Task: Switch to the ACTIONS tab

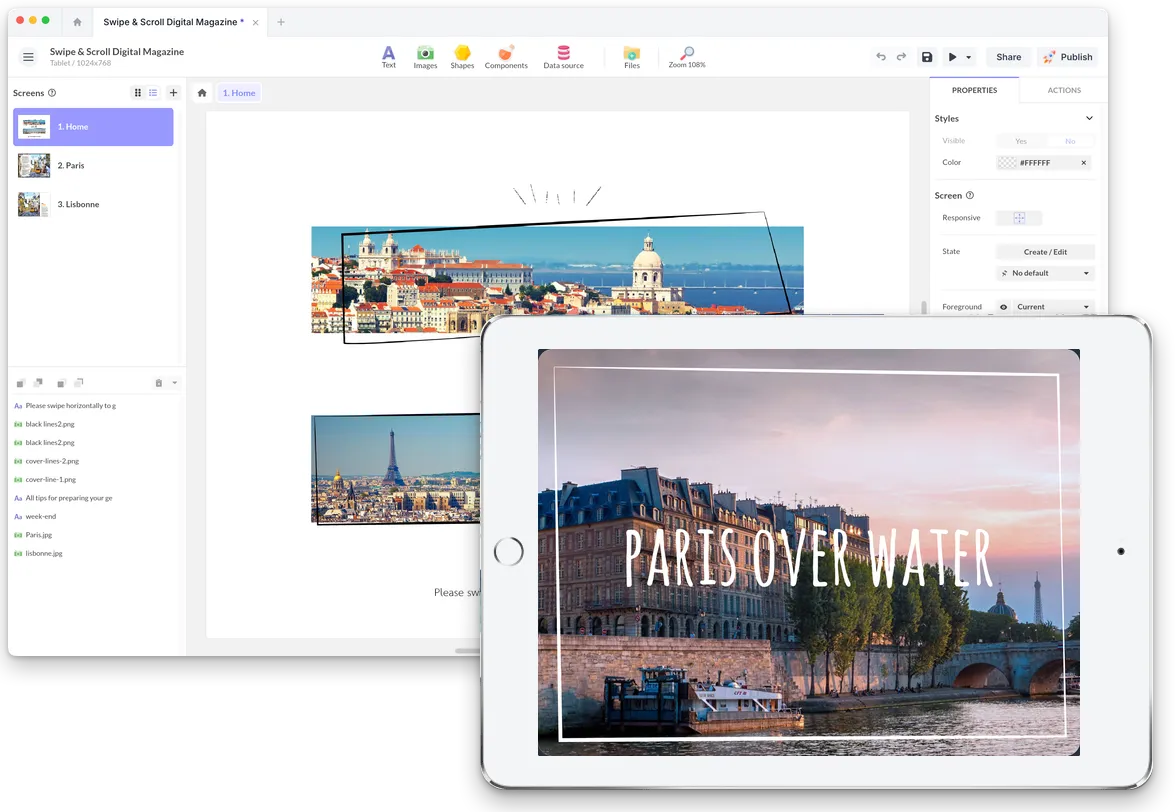Action: pyautogui.click(x=1064, y=91)
